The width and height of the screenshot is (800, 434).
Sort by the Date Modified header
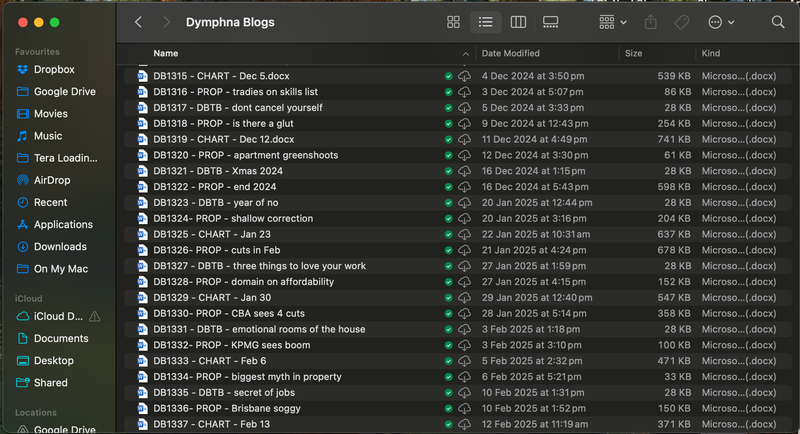tap(510, 54)
